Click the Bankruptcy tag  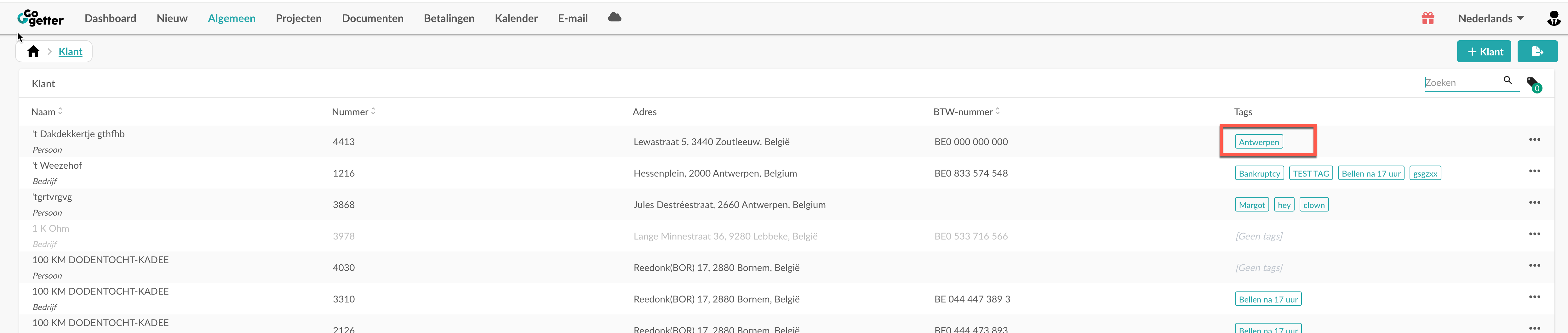point(1259,173)
